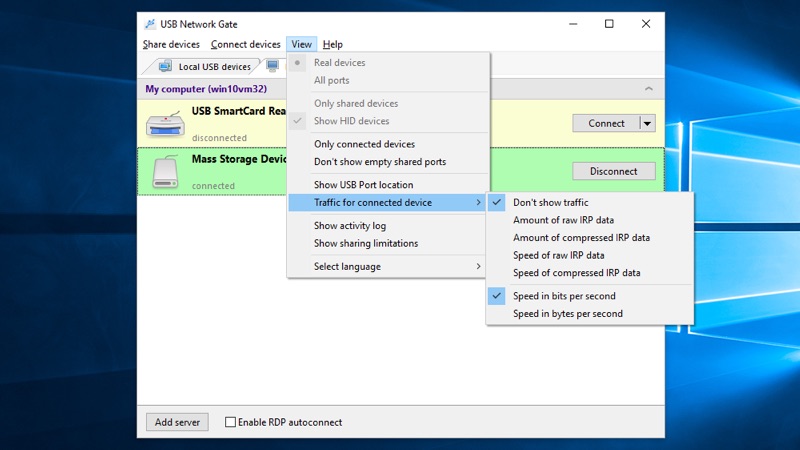Expand Traffic for connected device submenu
This screenshot has width=800, height=450.
click(388, 203)
